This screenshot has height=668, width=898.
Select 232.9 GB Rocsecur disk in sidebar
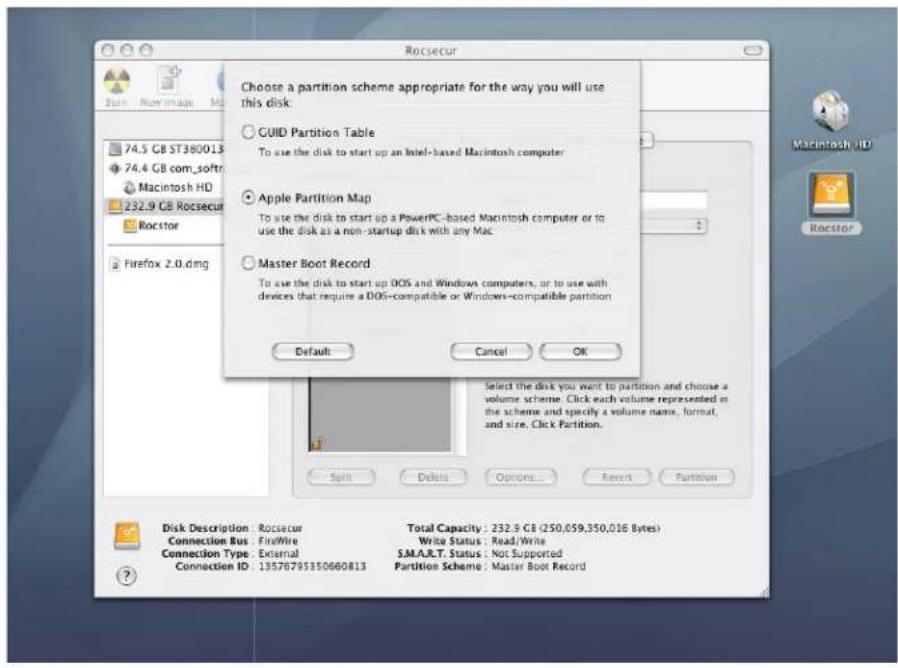click(166, 206)
